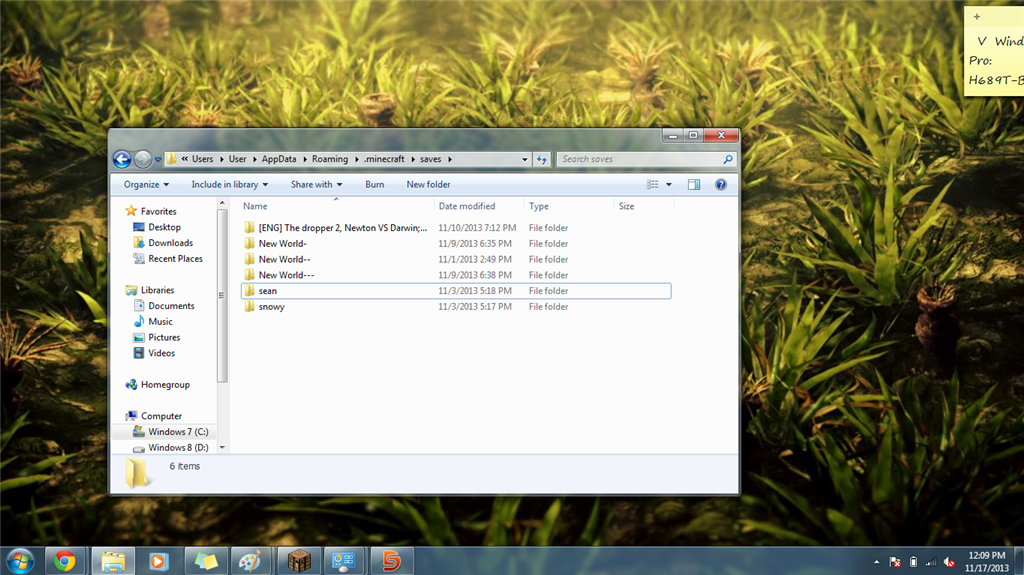This screenshot has height=575, width=1024.
Task: Open Paint from the taskbar
Action: [x=249, y=561]
